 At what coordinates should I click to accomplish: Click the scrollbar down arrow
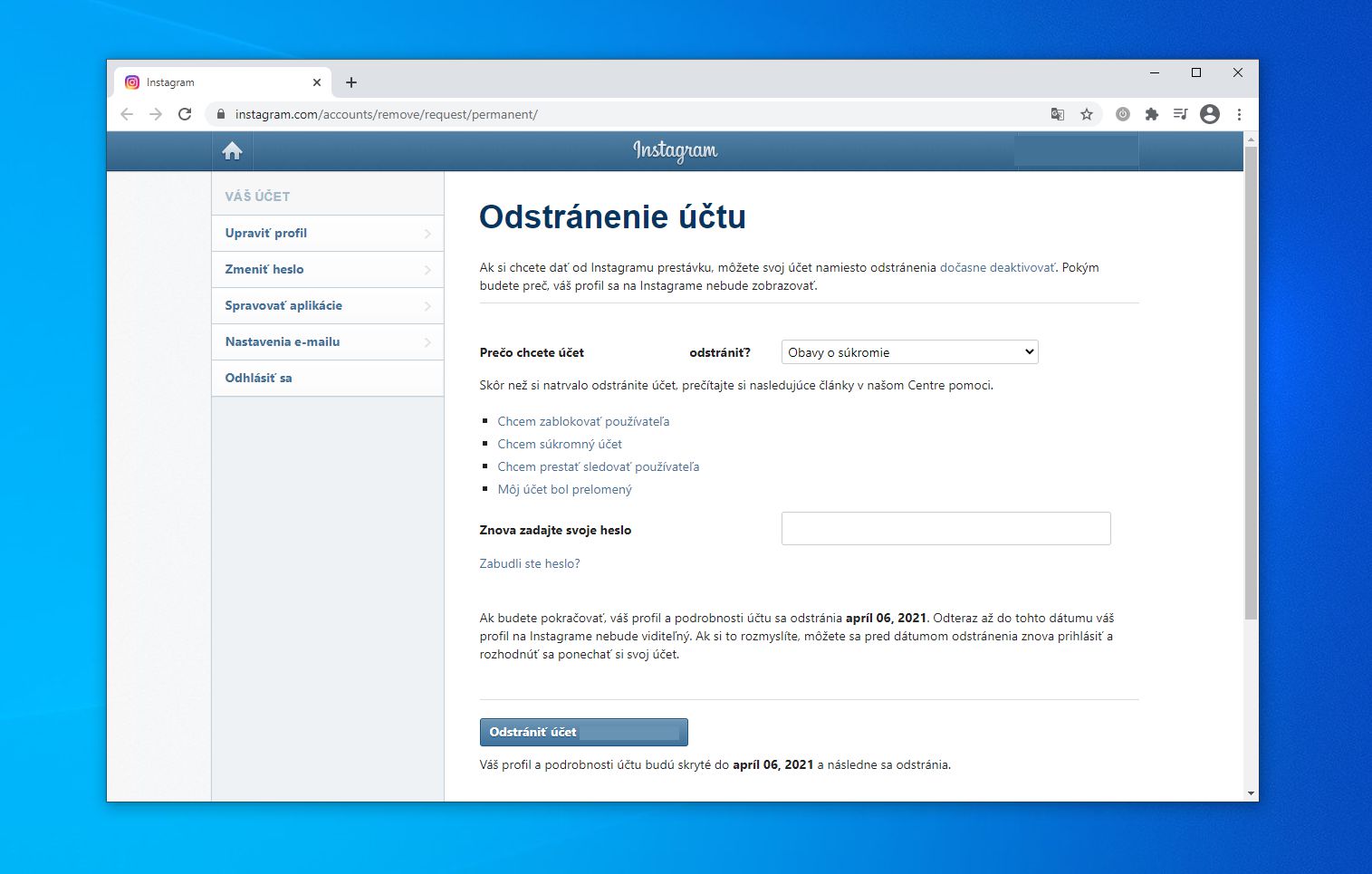tap(1251, 793)
